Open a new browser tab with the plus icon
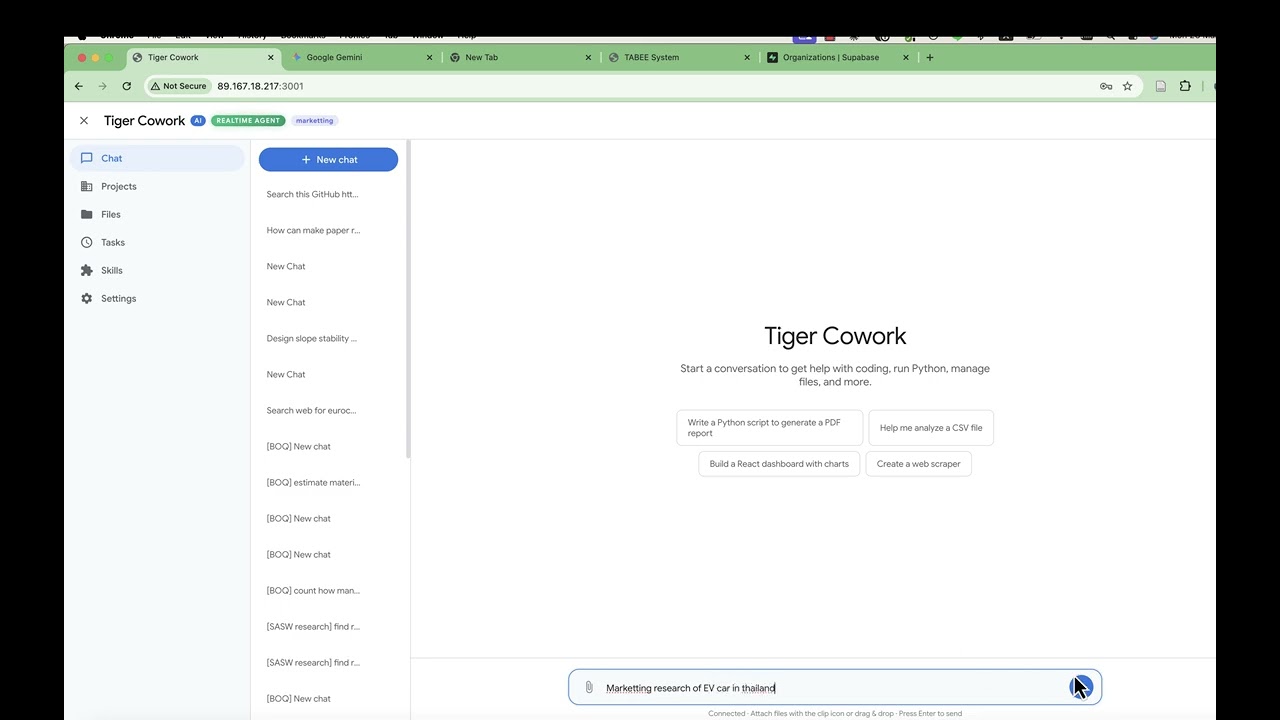 point(930,57)
